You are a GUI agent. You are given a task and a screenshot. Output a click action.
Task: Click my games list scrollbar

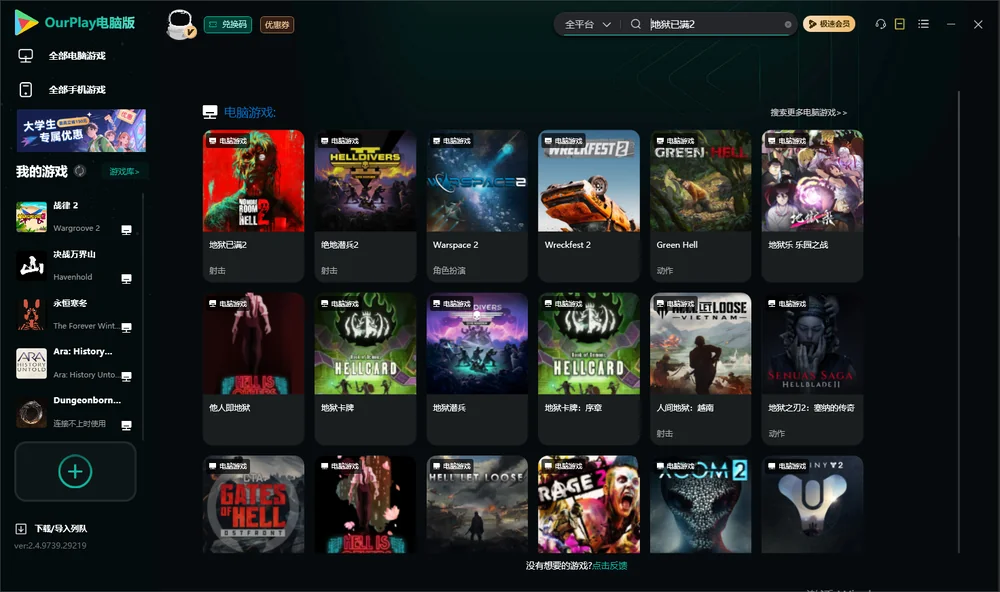point(142,317)
